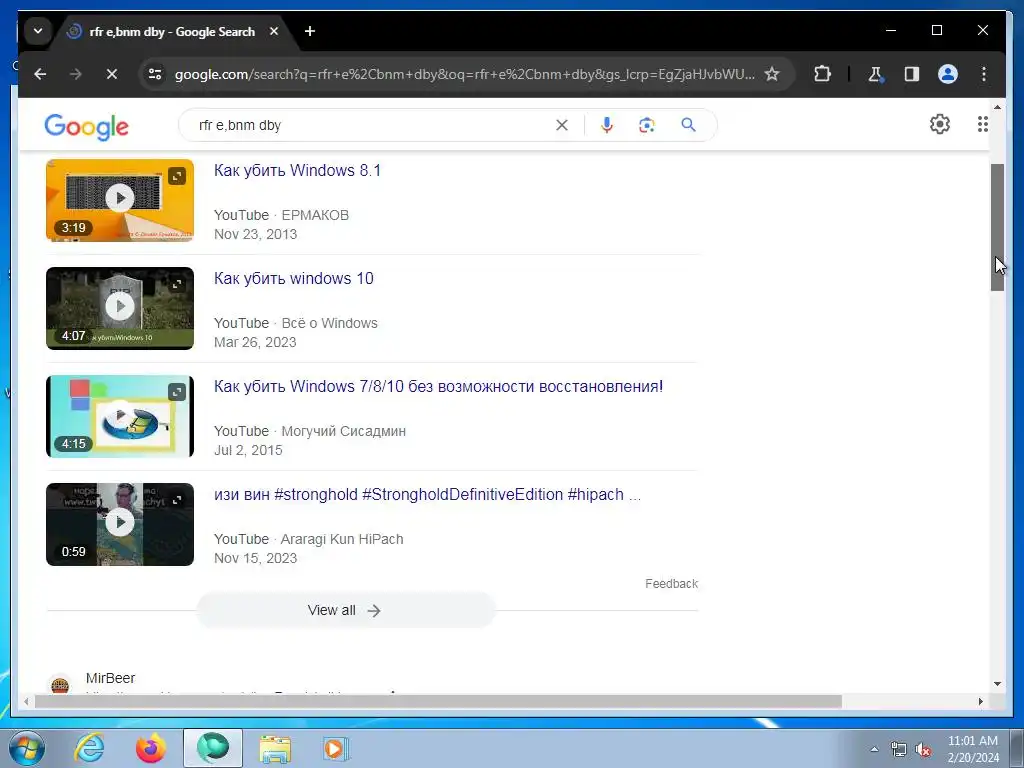Image resolution: width=1024 pixels, height=768 pixels.
Task: View all video results
Action: point(345,611)
